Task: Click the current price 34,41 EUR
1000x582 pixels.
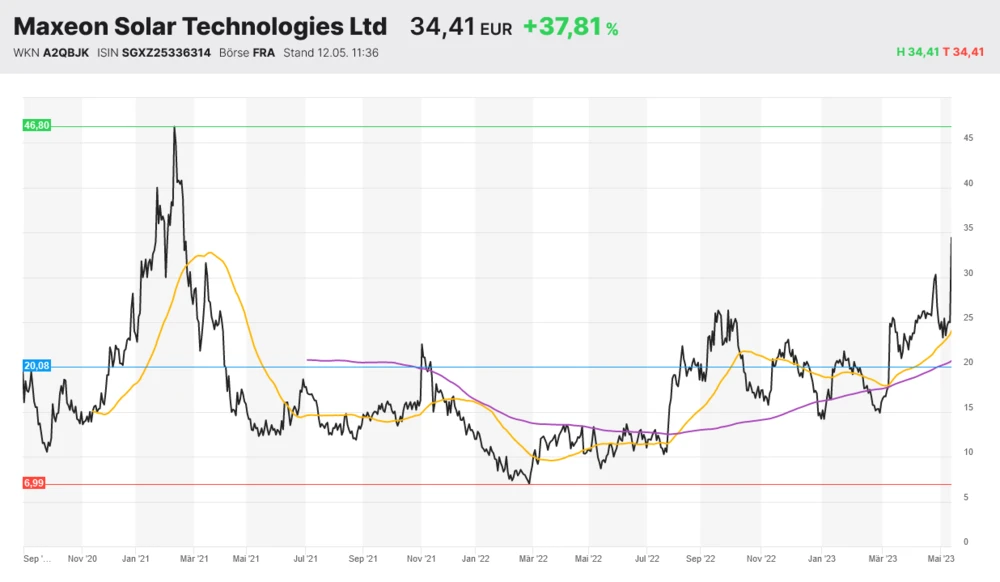Action: point(460,28)
